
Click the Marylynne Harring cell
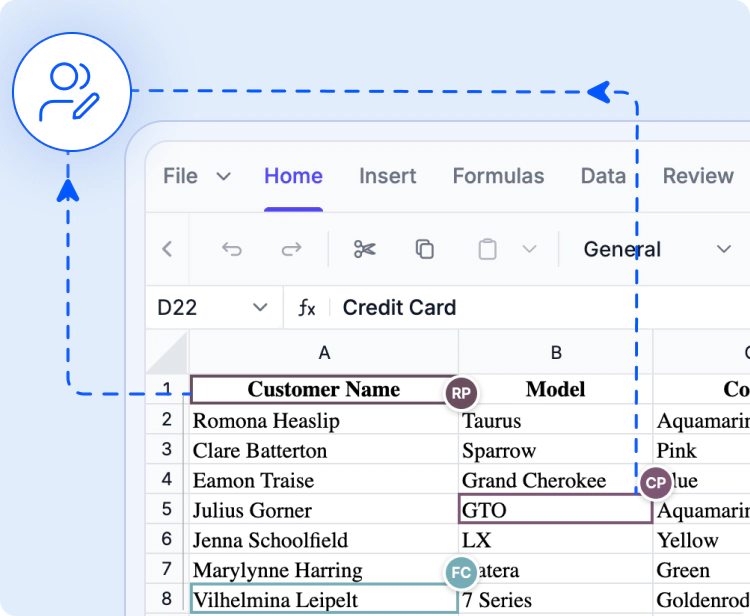point(324,569)
